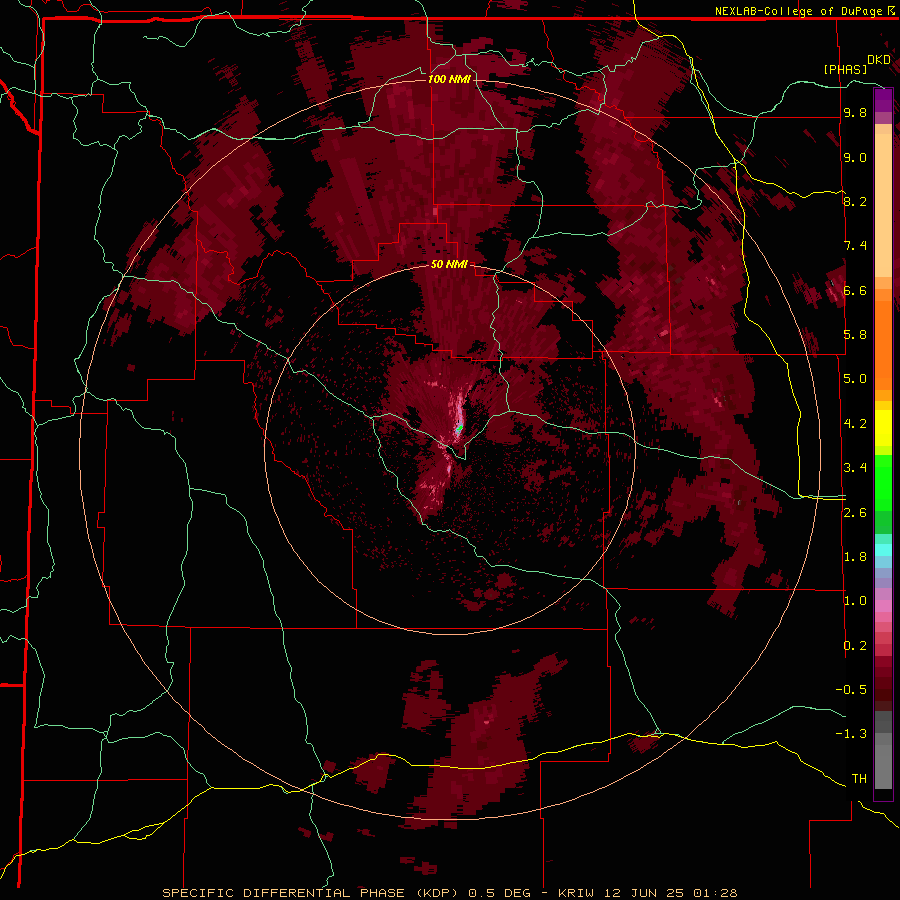This screenshot has height=900, width=900.
Task: Click the 3.4 scale value
Action: click(855, 468)
